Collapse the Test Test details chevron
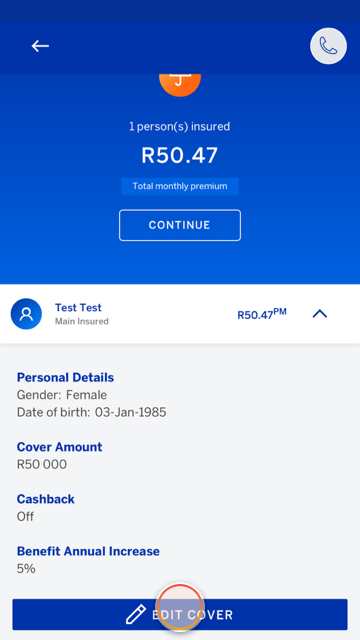Image resolution: width=360 pixels, height=640 pixels. tap(320, 313)
